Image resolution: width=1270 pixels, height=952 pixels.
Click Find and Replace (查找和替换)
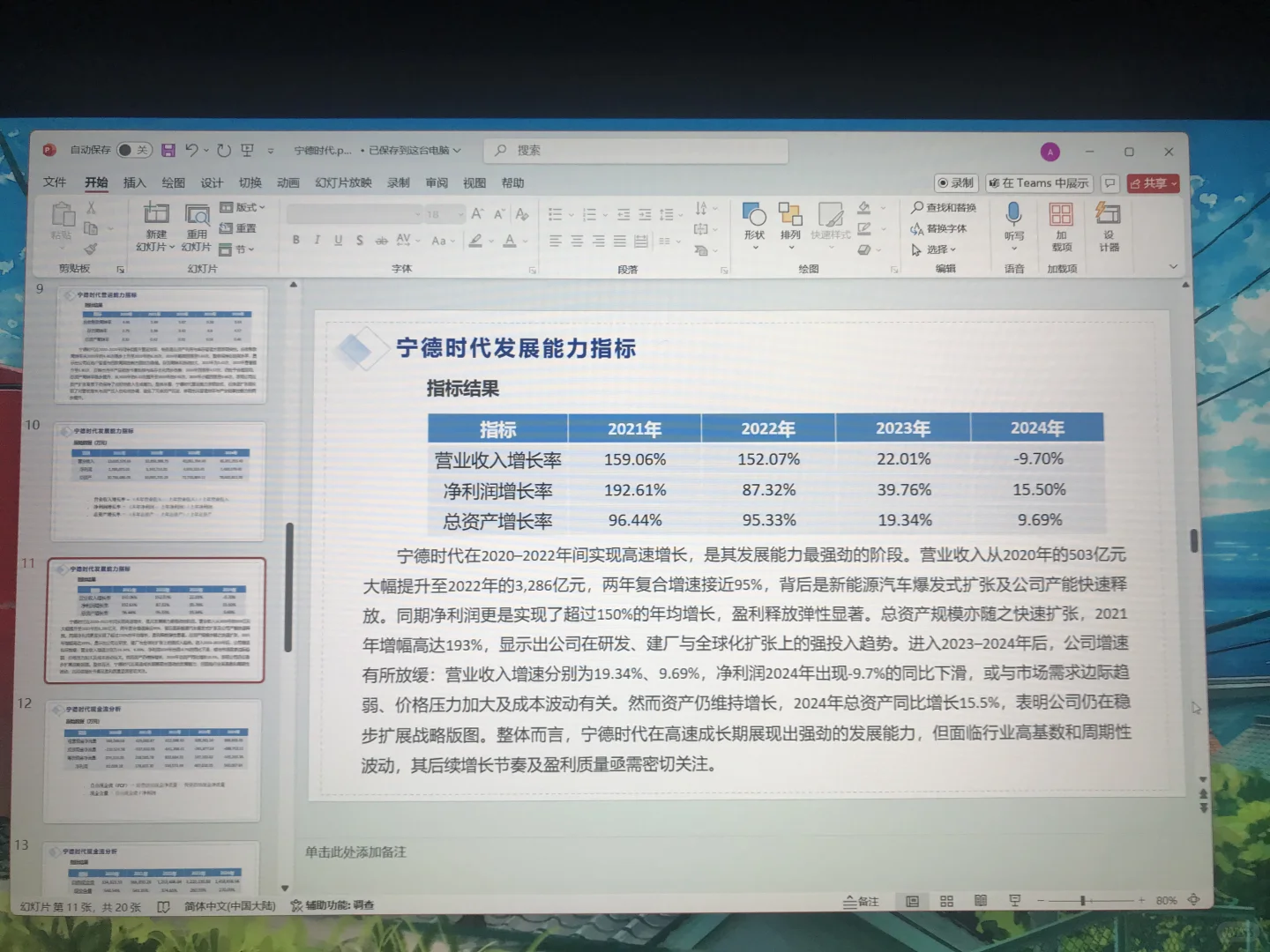point(944,207)
